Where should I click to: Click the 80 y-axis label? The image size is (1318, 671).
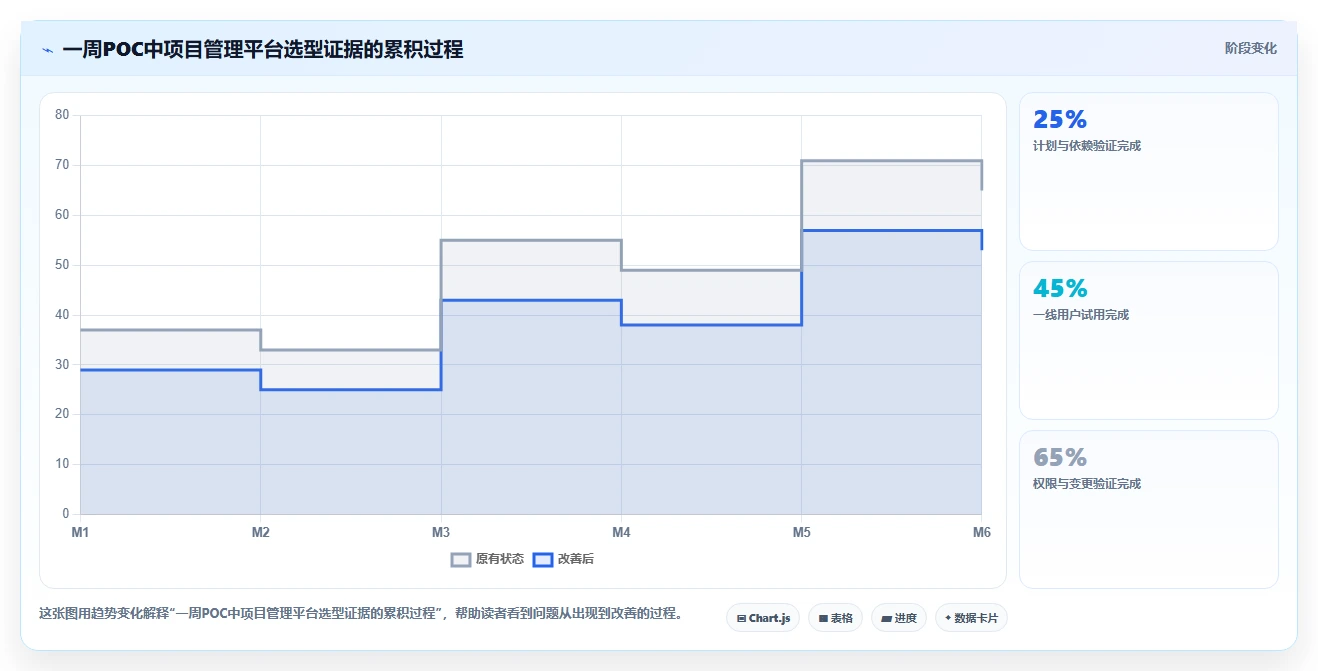click(62, 115)
